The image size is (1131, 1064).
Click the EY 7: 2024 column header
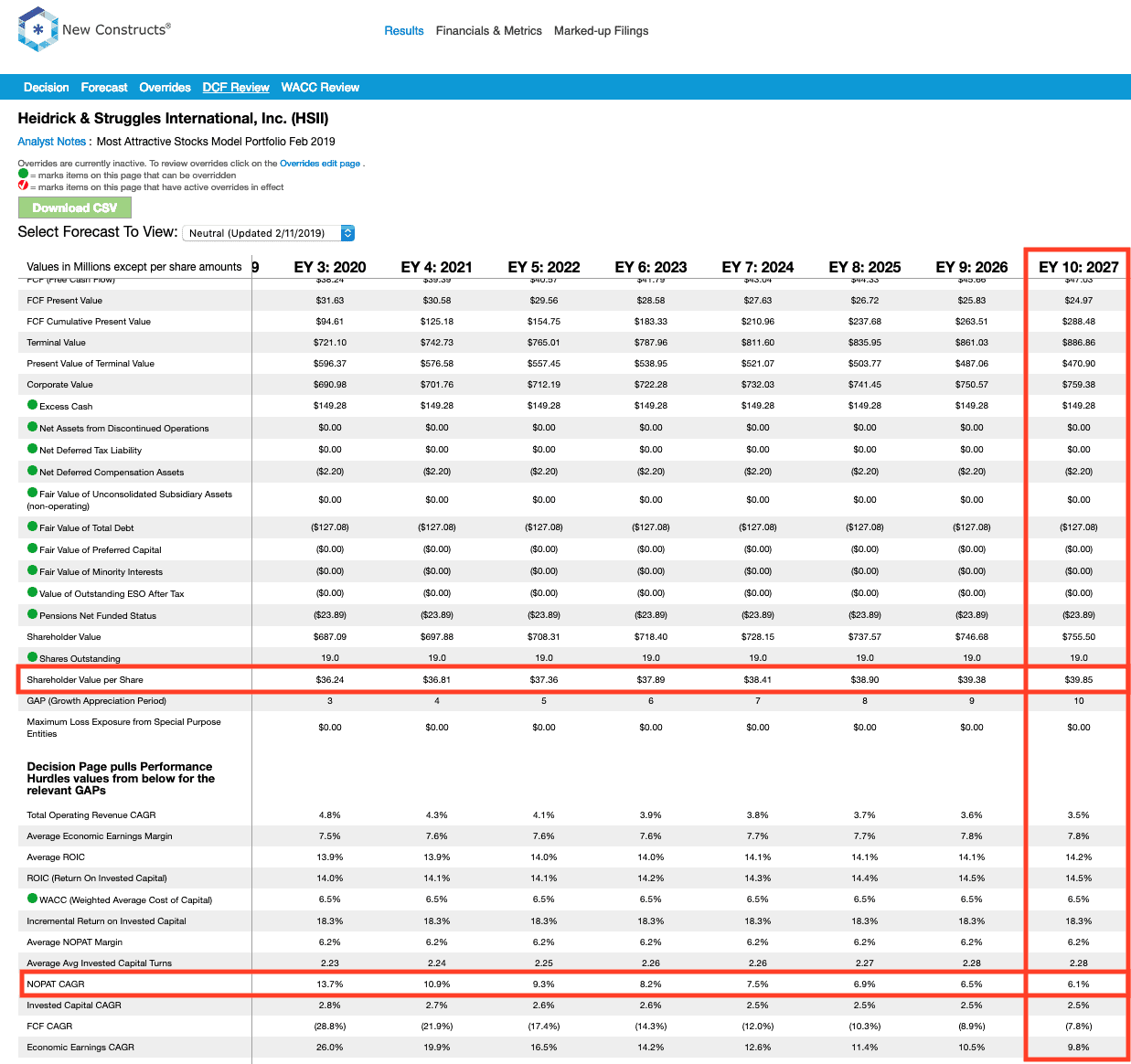point(758,267)
